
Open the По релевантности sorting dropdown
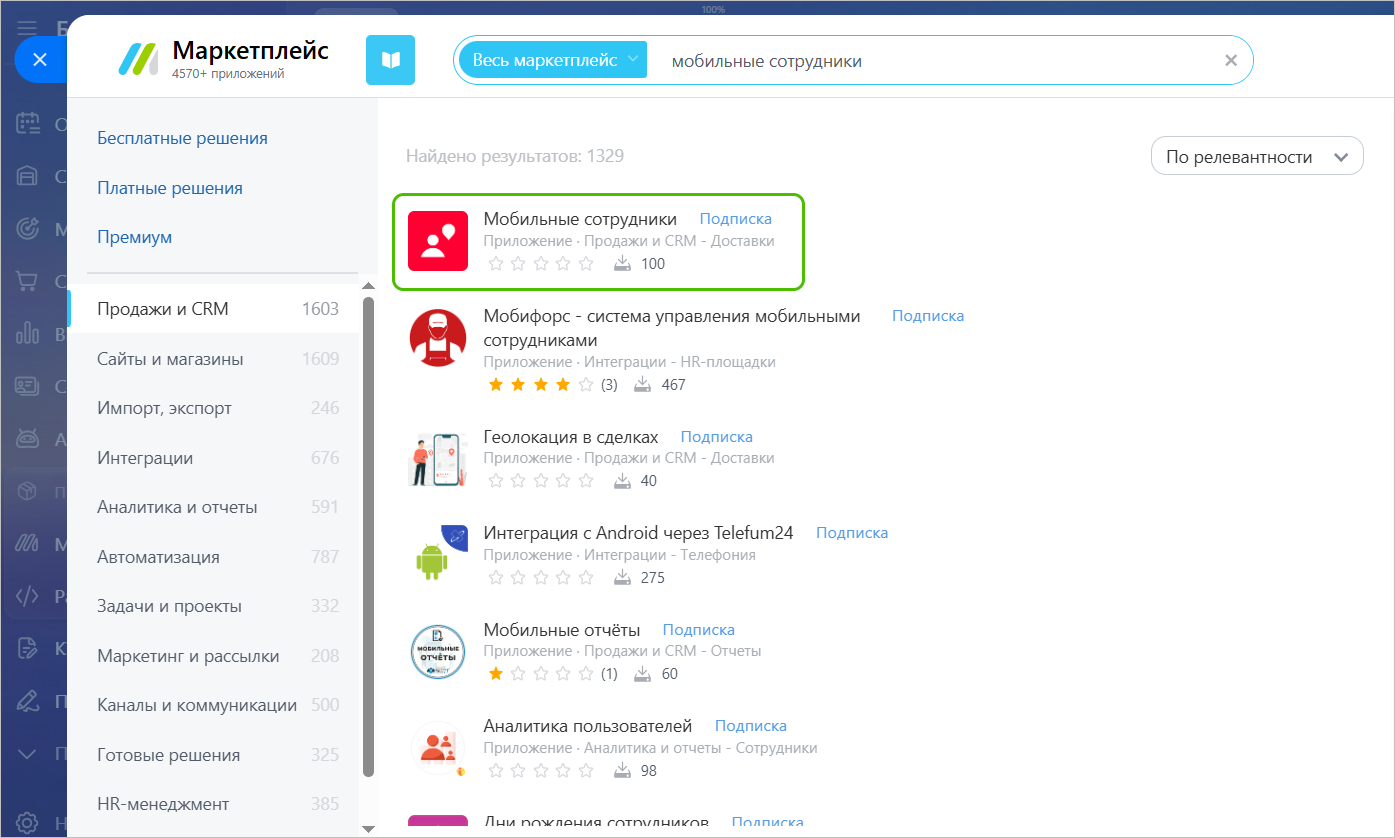pos(1257,157)
